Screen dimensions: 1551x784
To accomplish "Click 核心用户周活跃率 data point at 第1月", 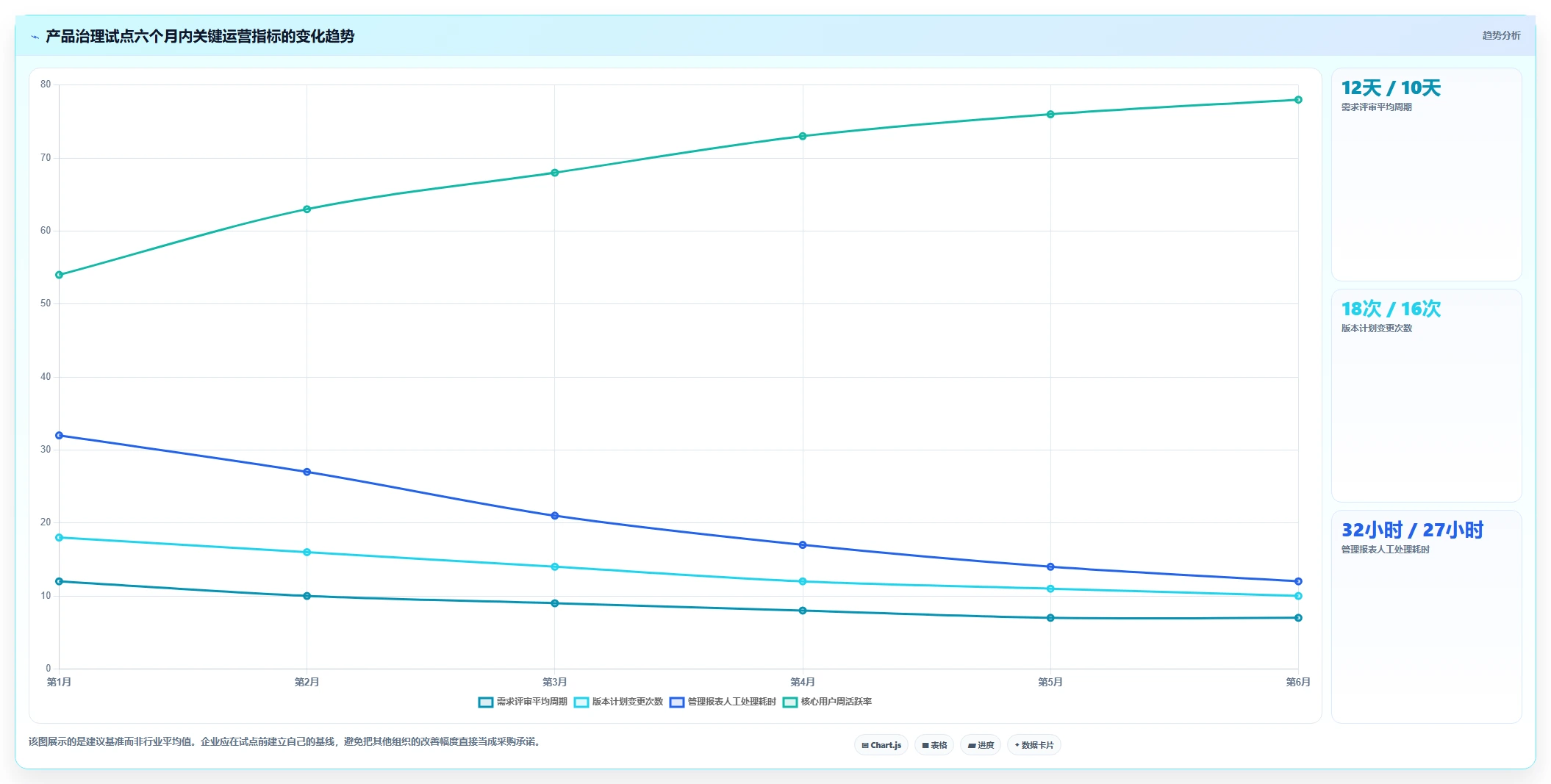I will tap(60, 275).
